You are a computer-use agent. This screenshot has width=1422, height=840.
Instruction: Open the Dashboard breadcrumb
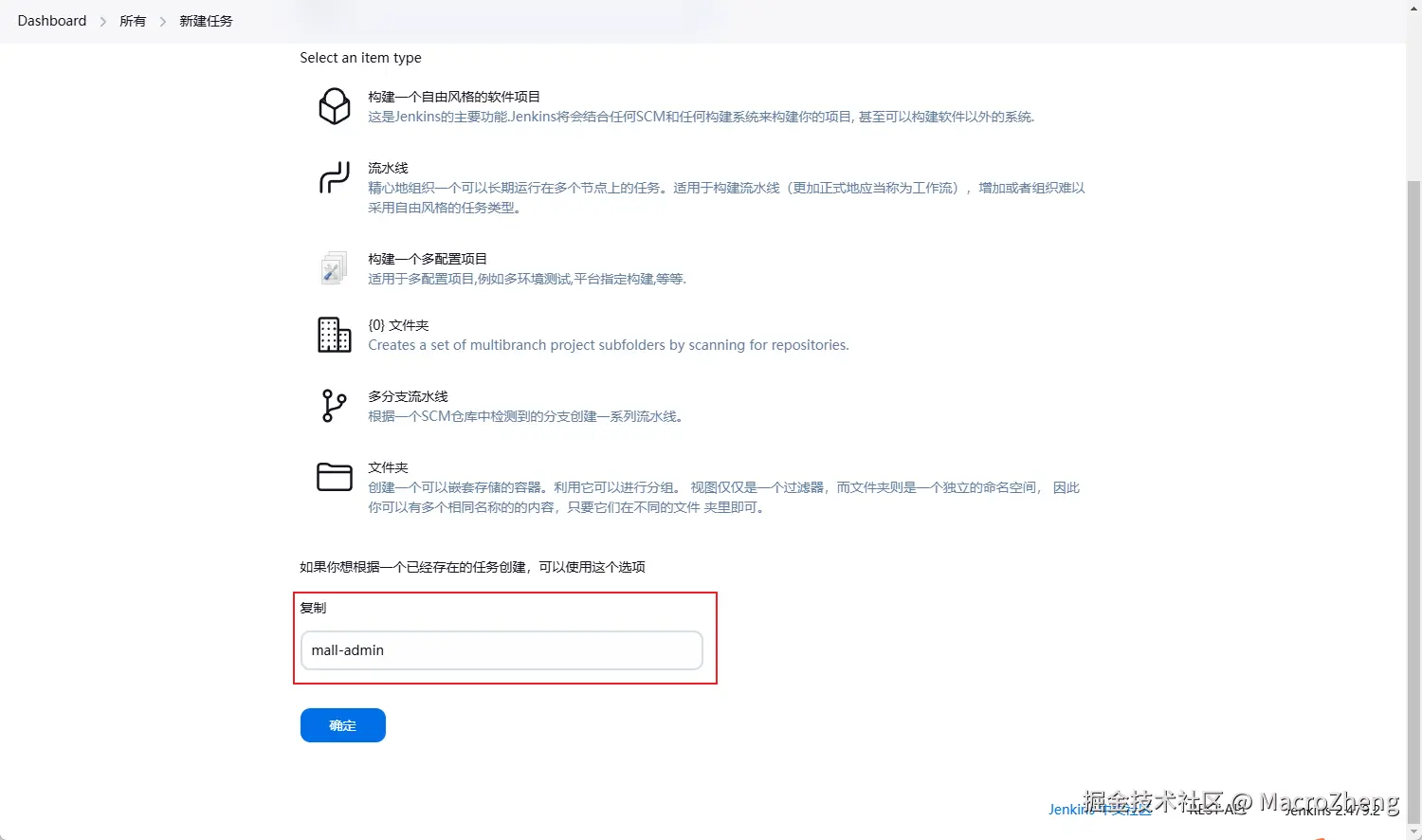pos(52,21)
